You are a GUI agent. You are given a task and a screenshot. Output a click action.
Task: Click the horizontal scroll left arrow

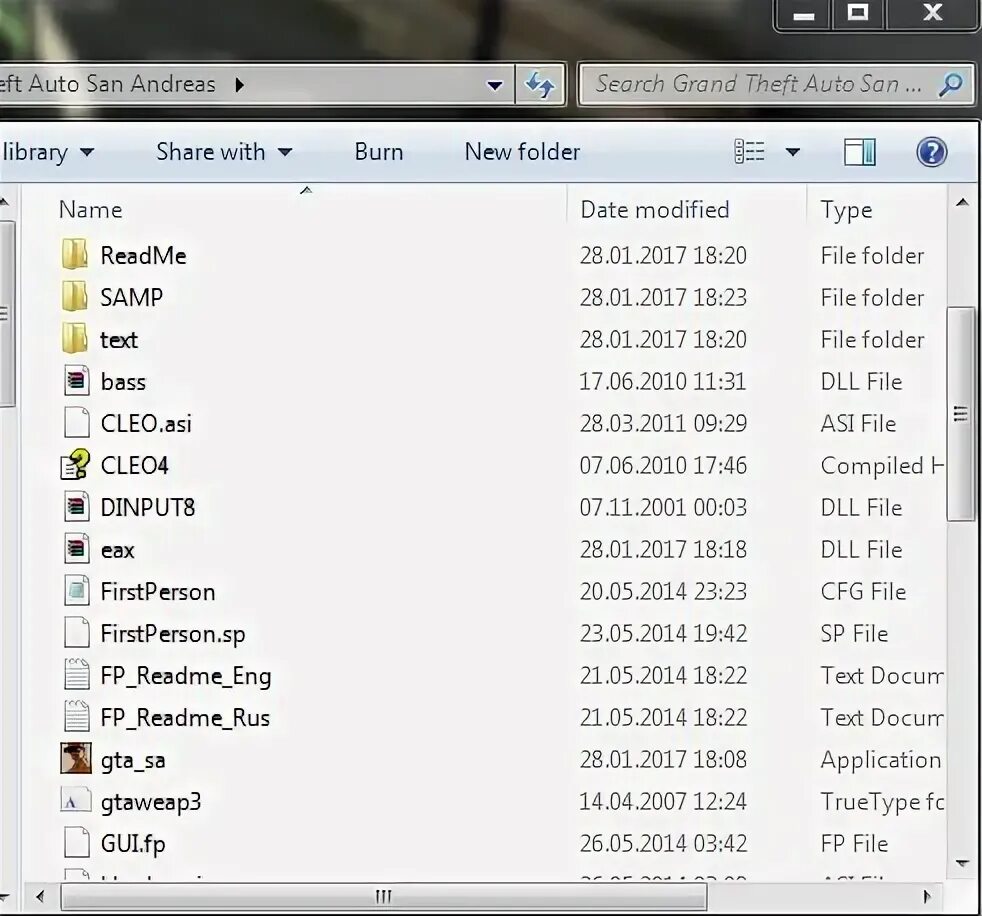[x=40, y=897]
